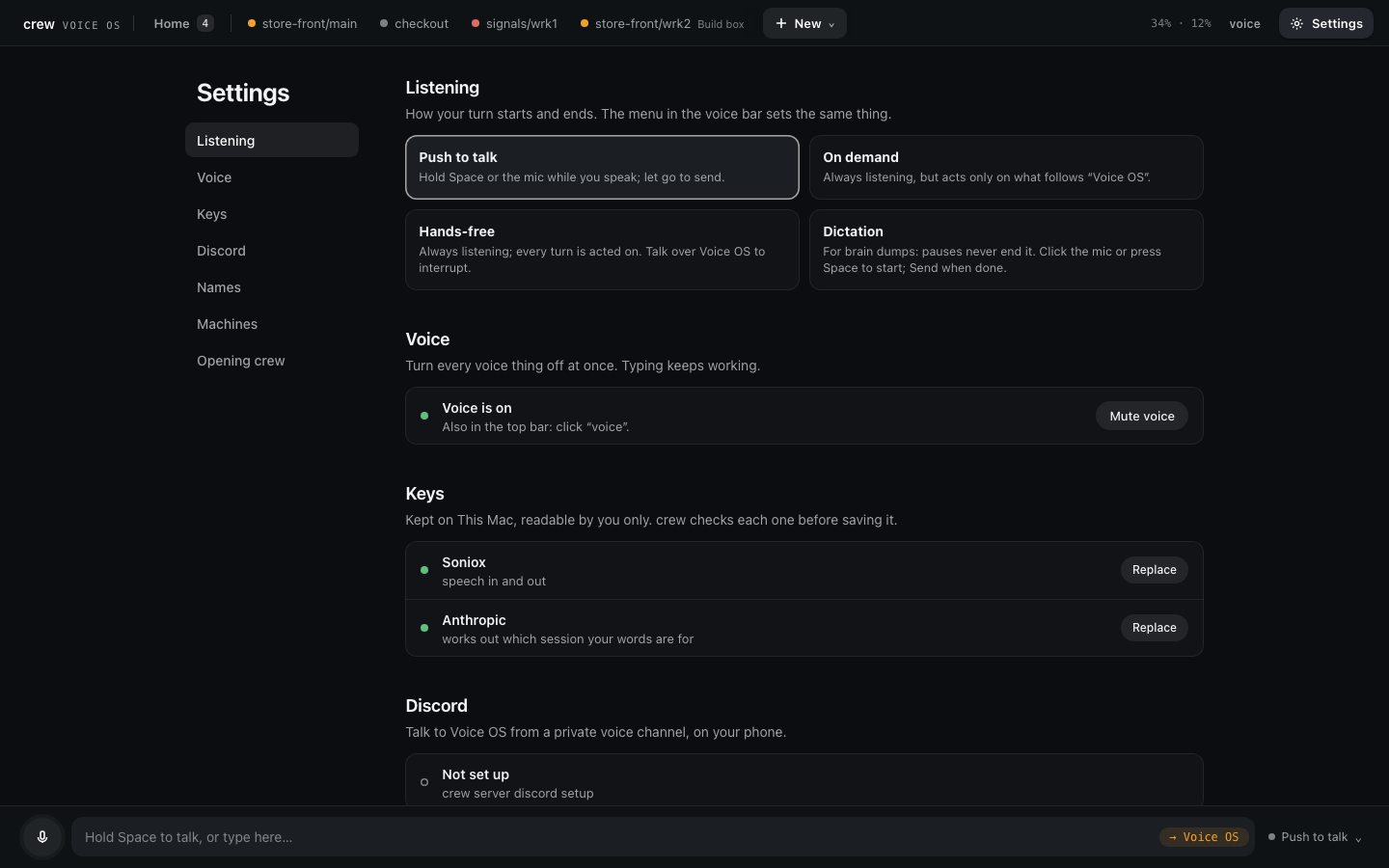Choose the Hands-free listening mode
1389x868 pixels.
pos(602,250)
